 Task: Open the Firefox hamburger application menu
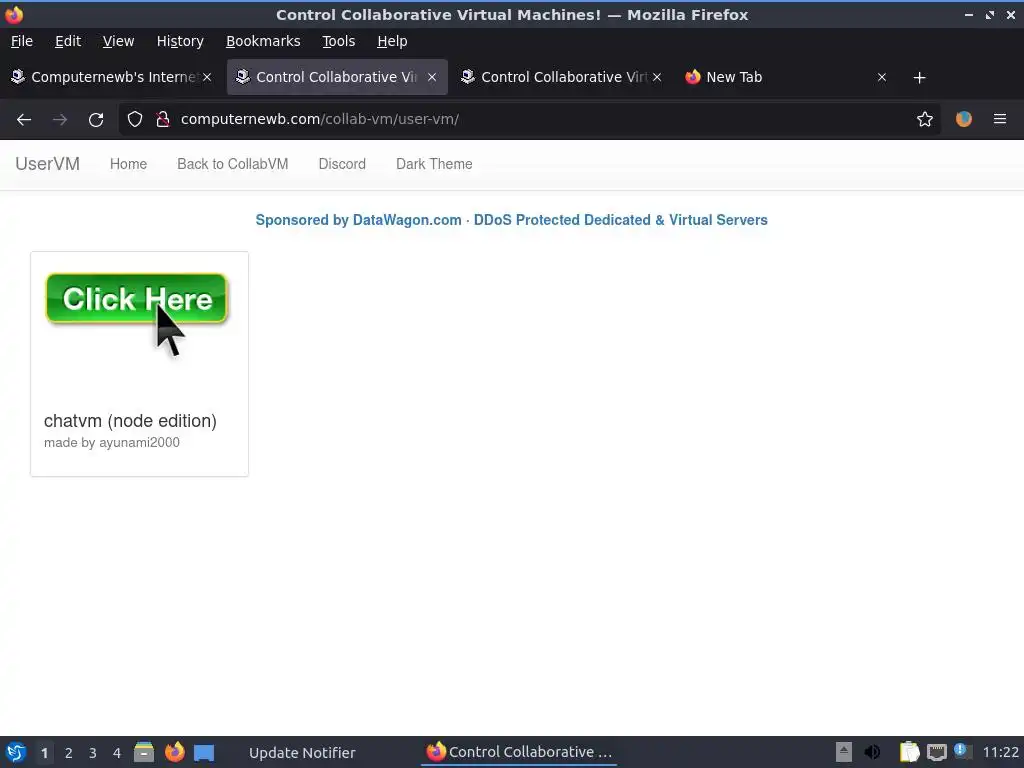click(x=999, y=120)
